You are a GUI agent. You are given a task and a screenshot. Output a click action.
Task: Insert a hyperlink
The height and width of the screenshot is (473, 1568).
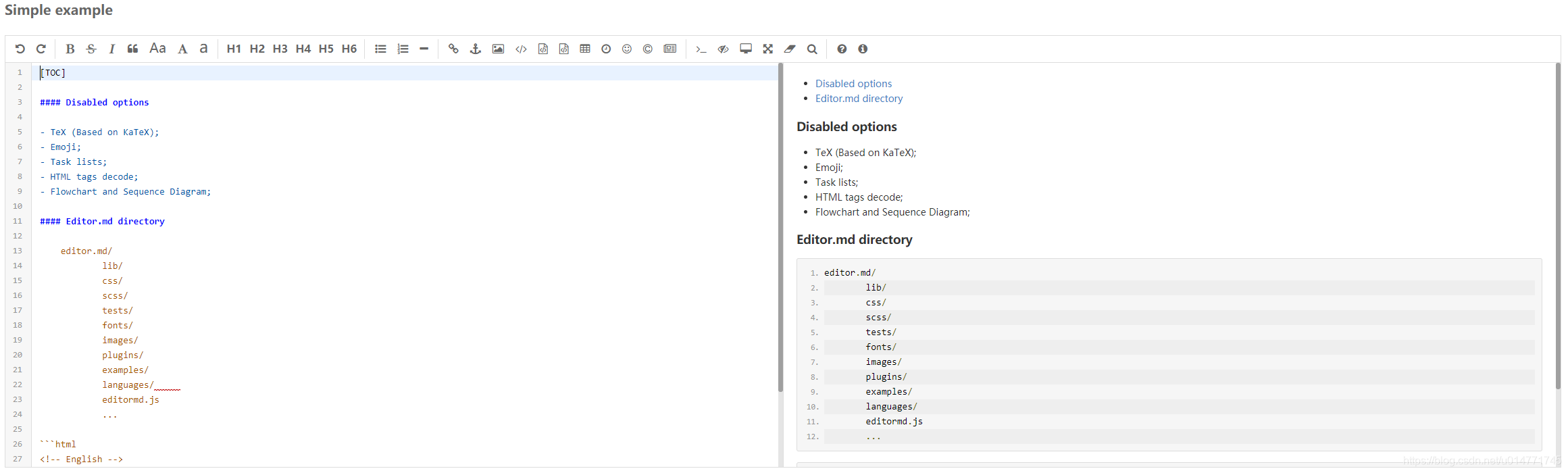(x=453, y=49)
